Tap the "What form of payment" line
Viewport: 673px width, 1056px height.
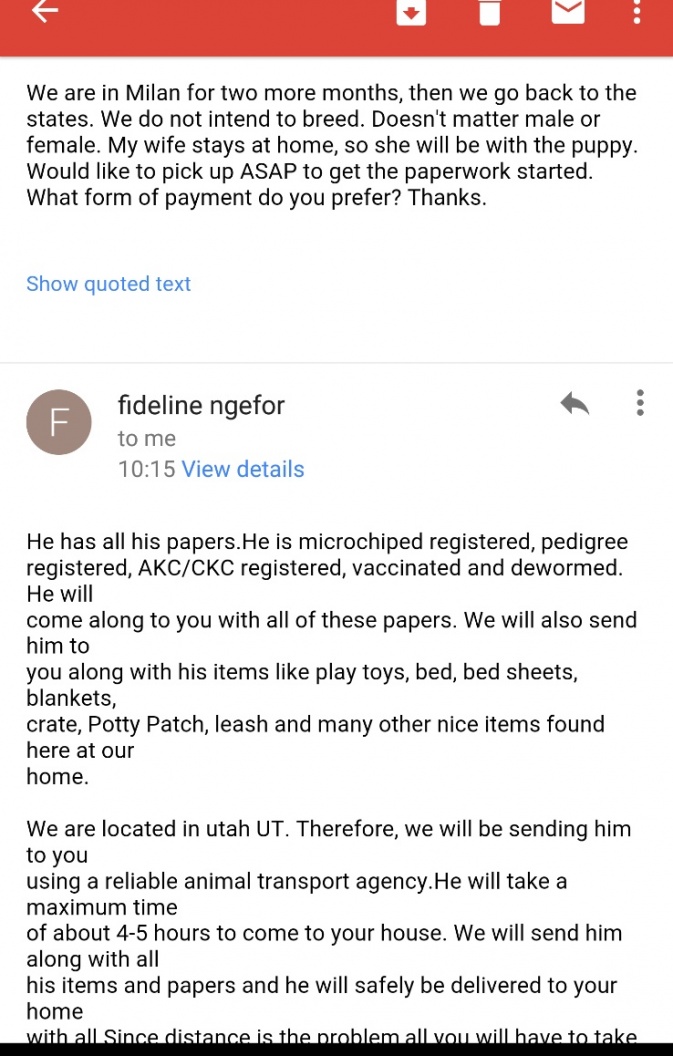tap(256, 197)
